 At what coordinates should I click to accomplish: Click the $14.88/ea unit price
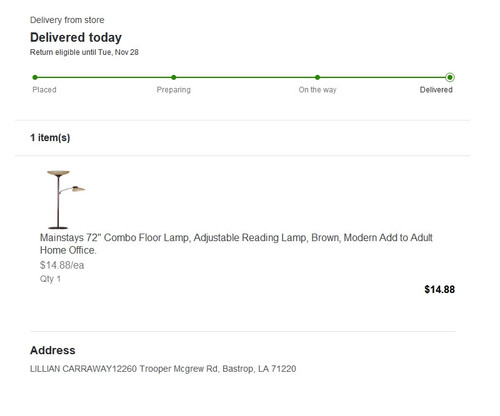tap(62, 265)
